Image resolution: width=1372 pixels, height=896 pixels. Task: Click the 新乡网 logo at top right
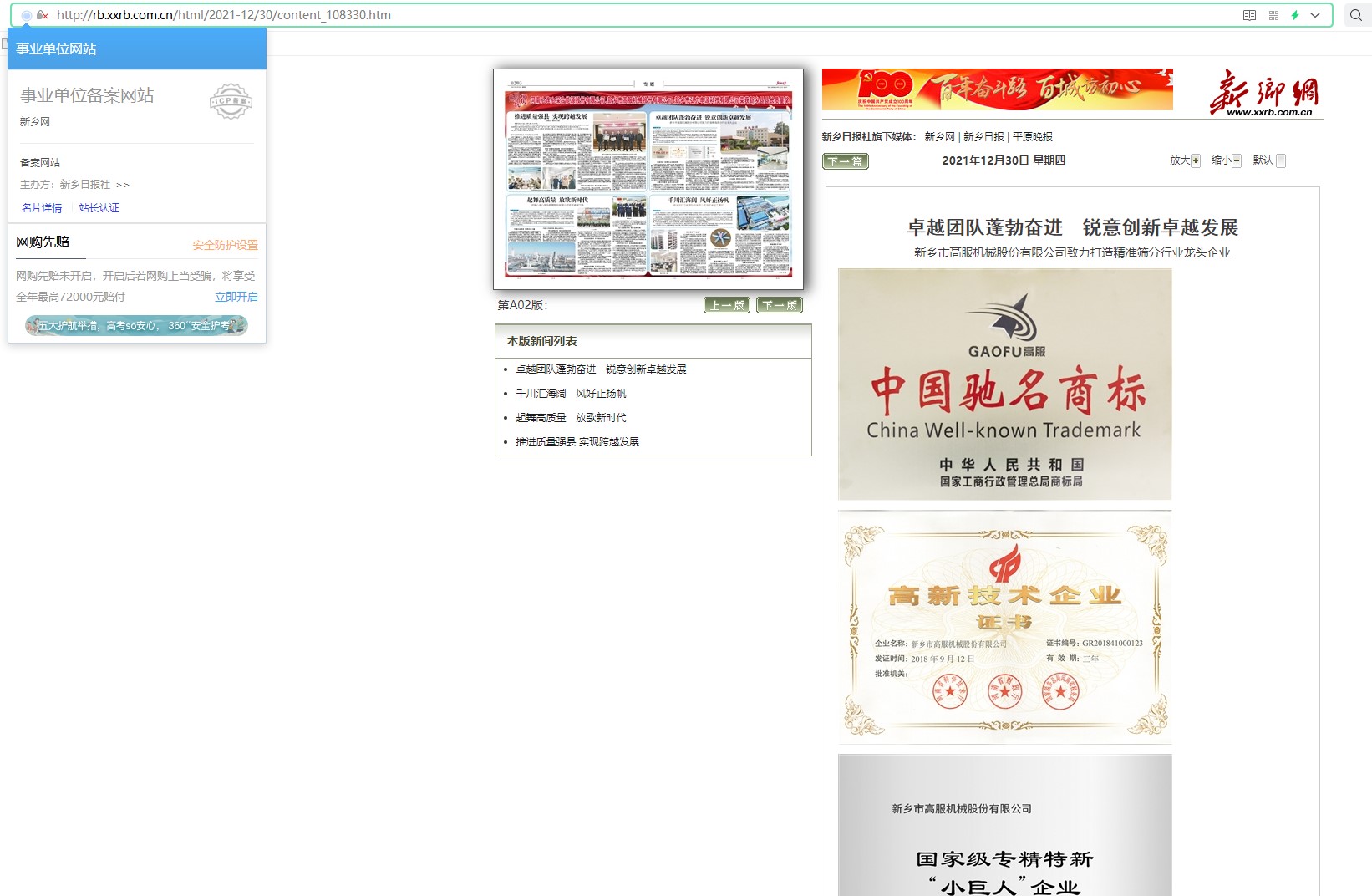coord(1263,93)
